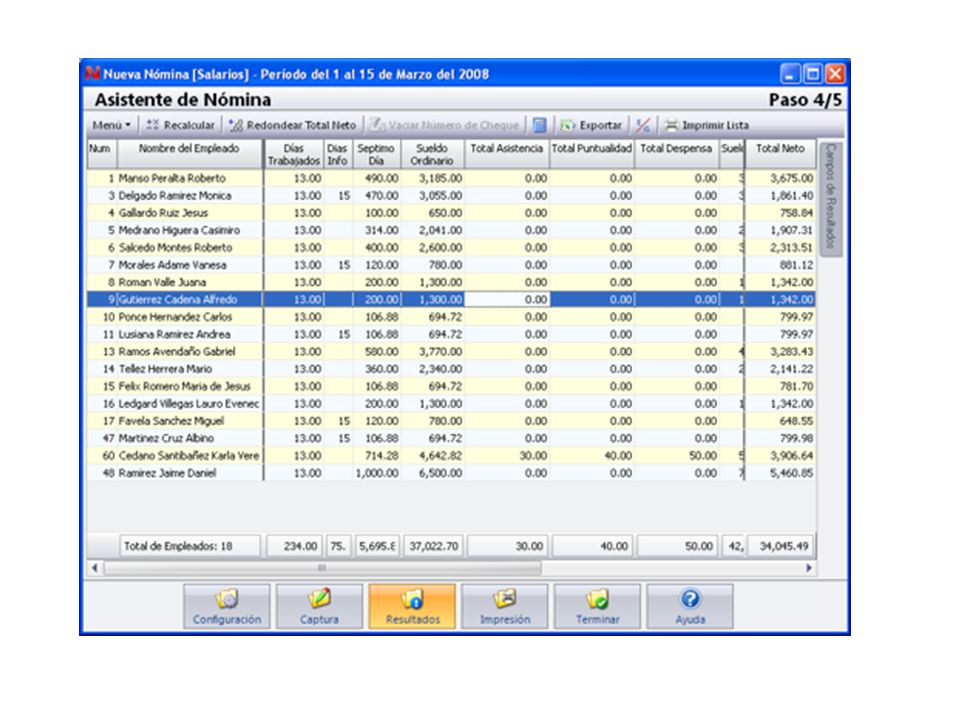The height and width of the screenshot is (720, 960).
Task: Click Total Neto column header
Action: 780,154
